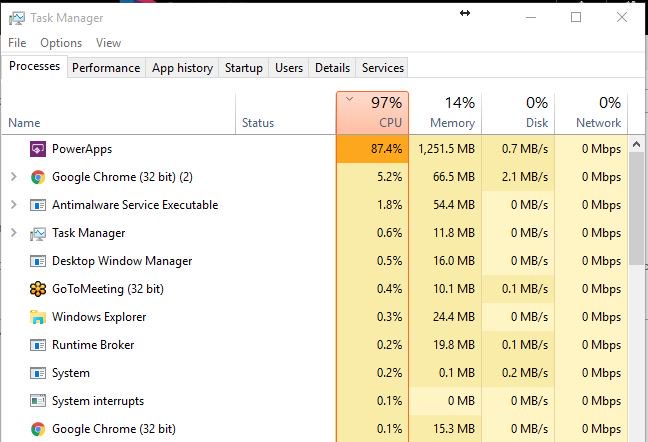Click the vertical scrollbar thumb

coord(636,208)
